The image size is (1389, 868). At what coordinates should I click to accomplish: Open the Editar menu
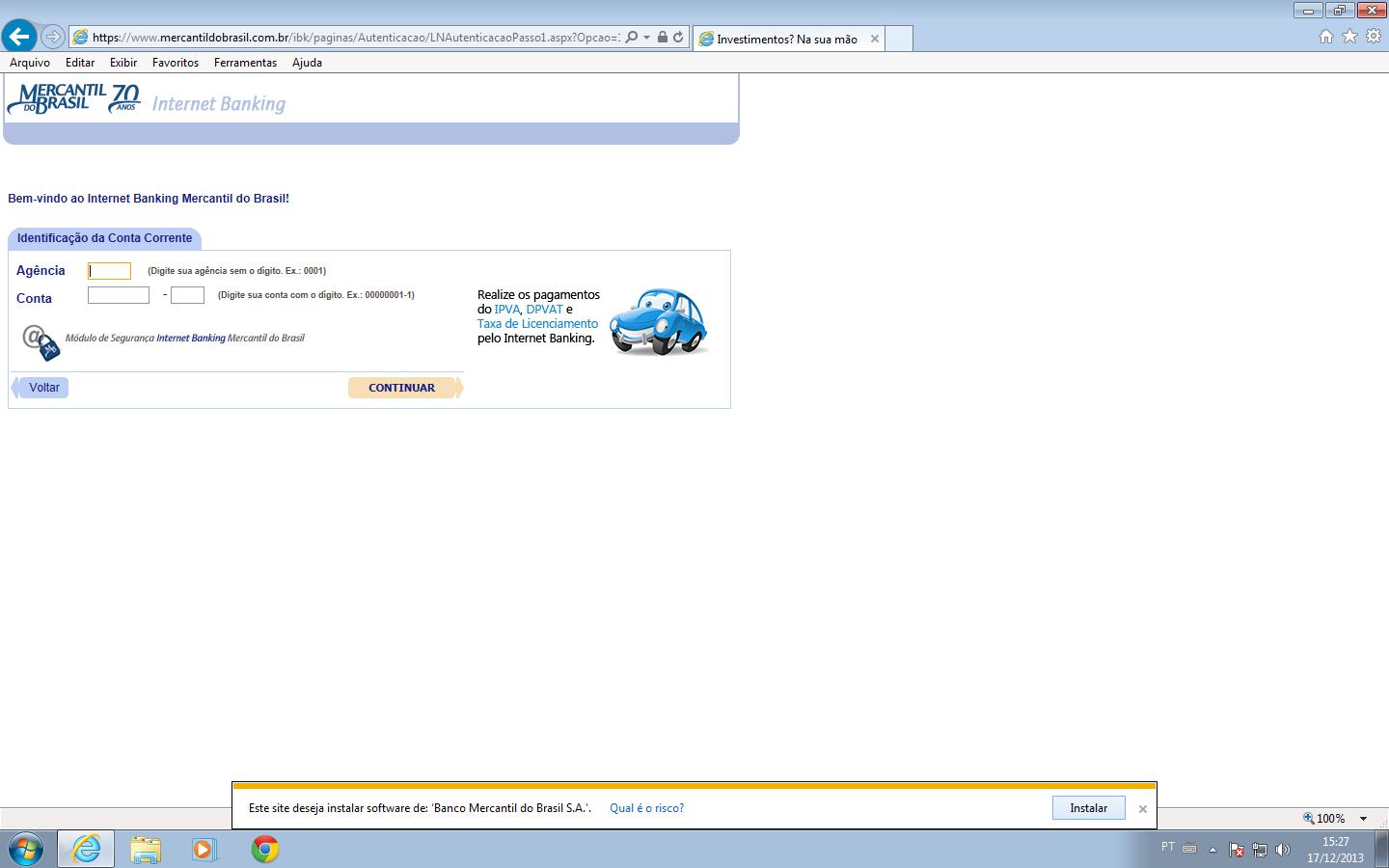point(80,63)
